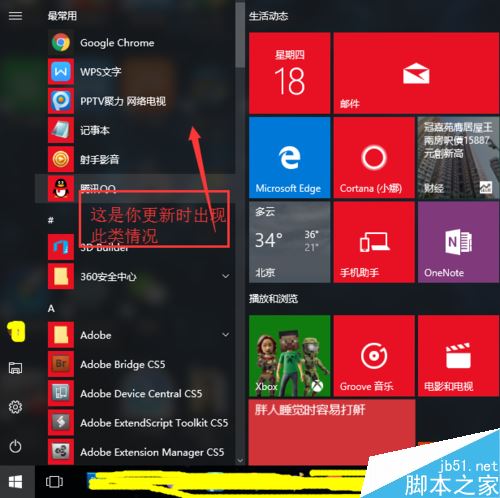Image resolution: width=500 pixels, height=498 pixels.
Task: Open 记事本 notepad icon
Action: [x=61, y=130]
